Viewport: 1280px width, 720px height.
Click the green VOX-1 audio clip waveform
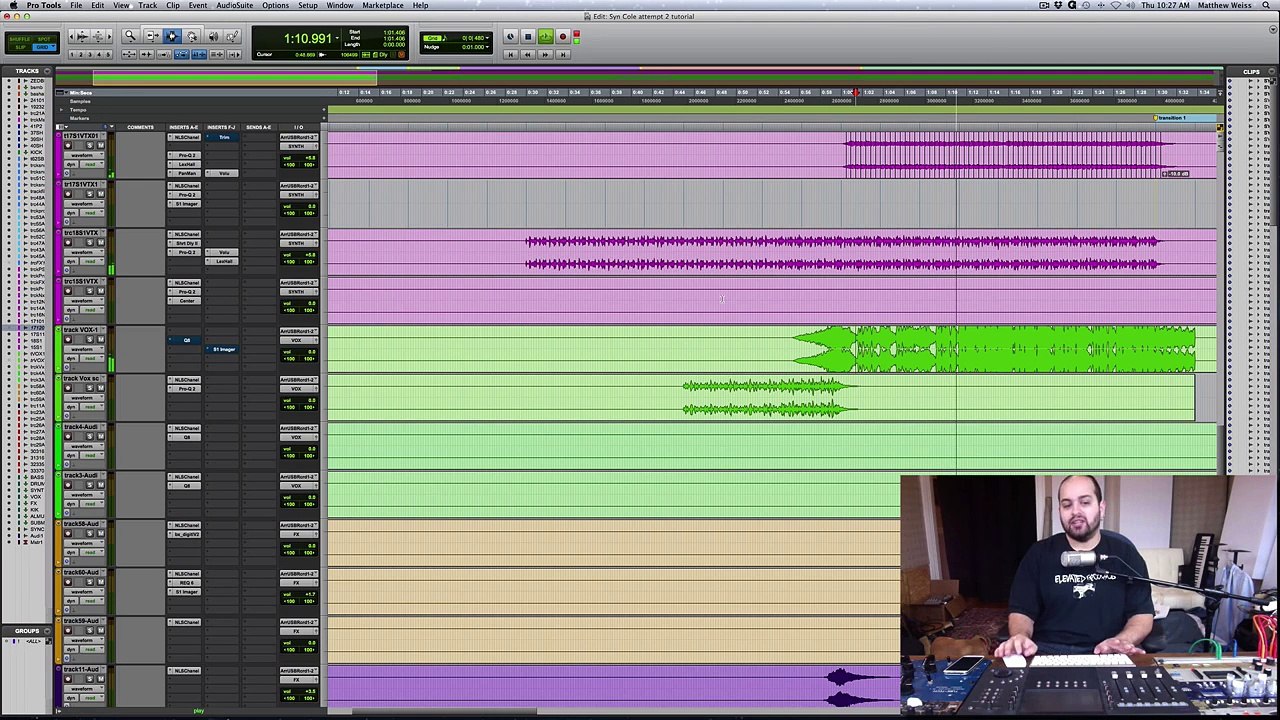tap(995, 349)
